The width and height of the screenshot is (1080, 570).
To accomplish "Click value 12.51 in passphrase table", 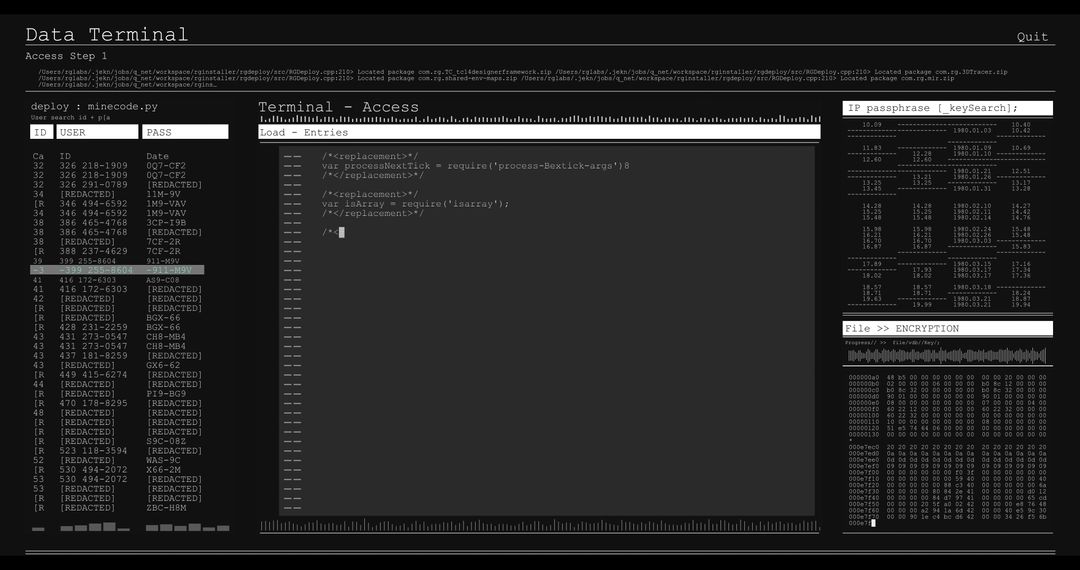I will tap(1021, 171).
